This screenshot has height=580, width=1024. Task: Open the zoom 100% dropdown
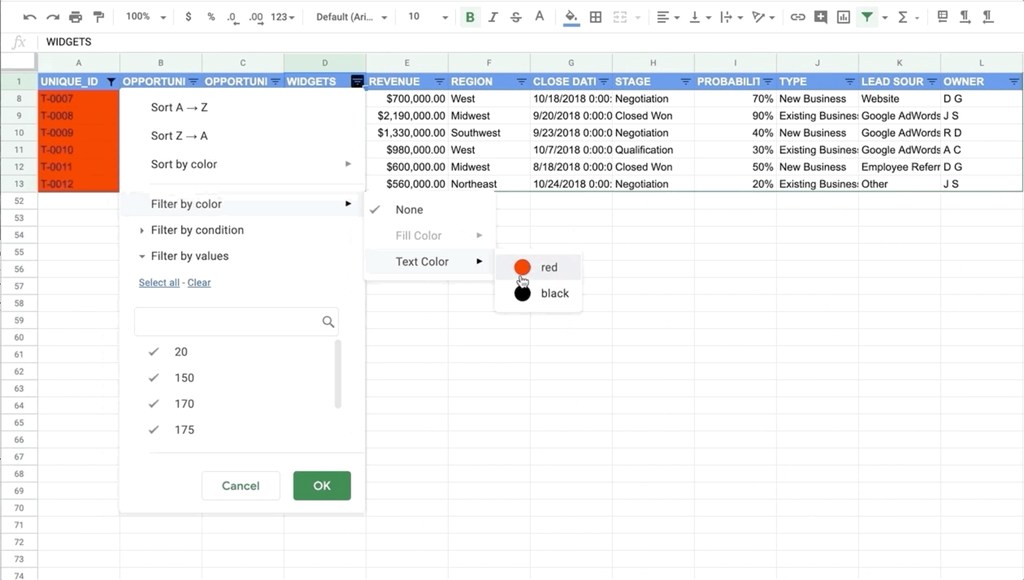pyautogui.click(x=146, y=17)
